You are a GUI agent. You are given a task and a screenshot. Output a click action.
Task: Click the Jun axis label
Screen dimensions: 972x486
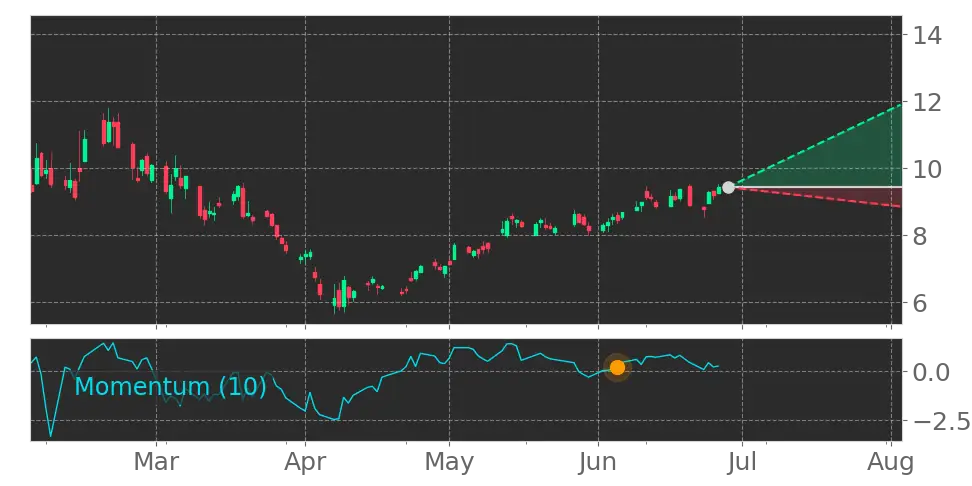(x=598, y=462)
